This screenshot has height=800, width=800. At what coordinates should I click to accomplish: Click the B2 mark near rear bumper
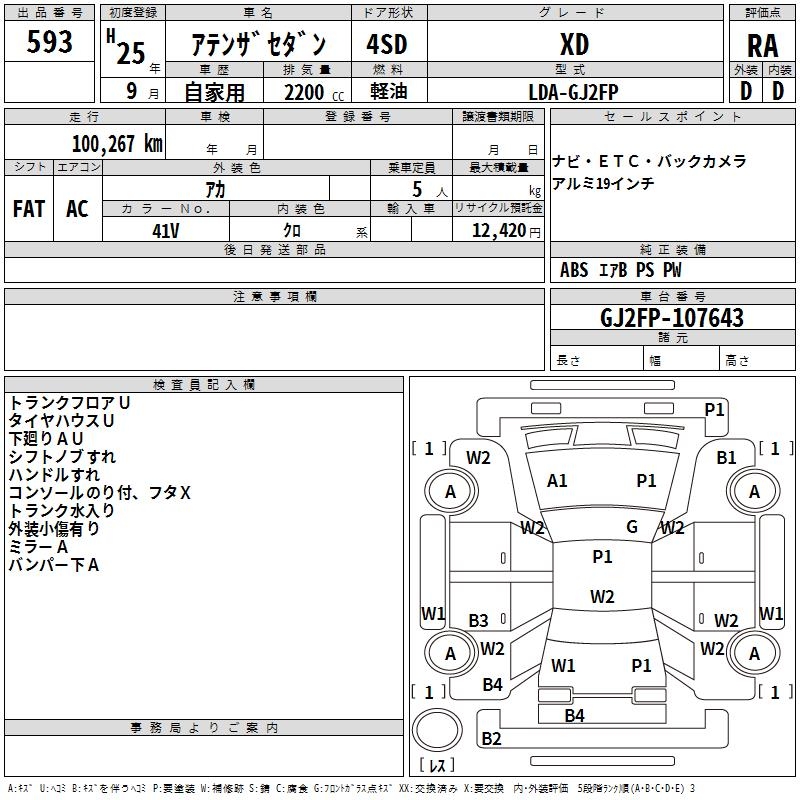coord(491,739)
